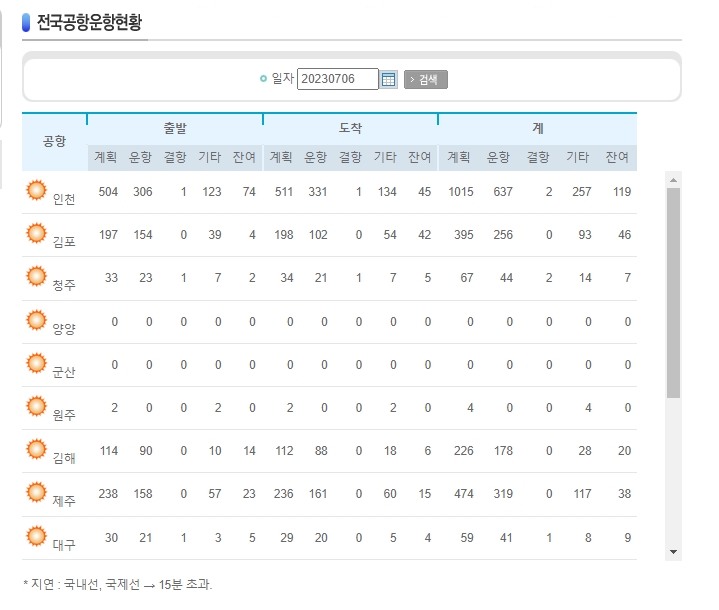
Task: Click 인천 total other value 257
Action: click(x=581, y=192)
